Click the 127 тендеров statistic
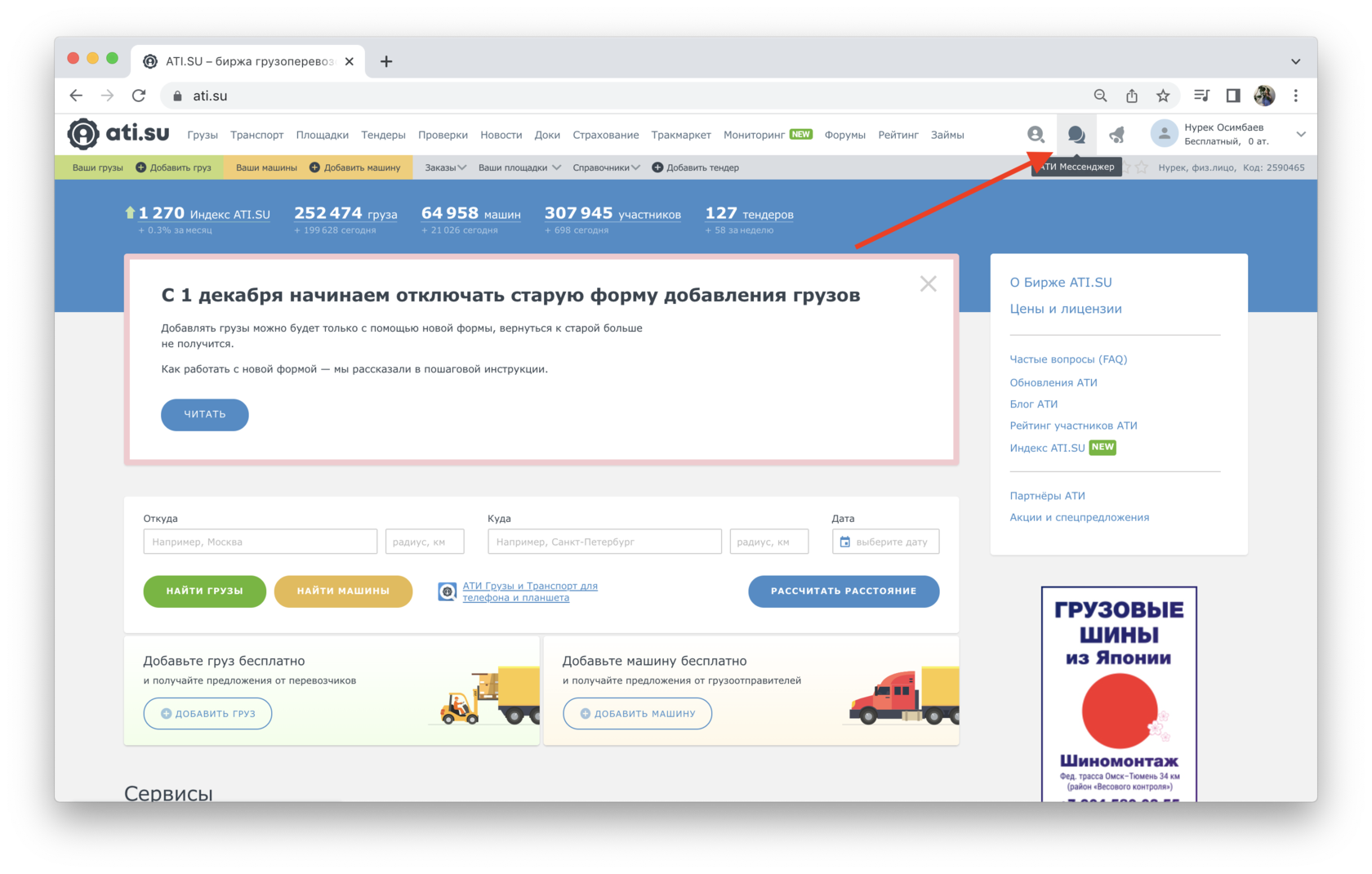Screen dimensions: 1372x874 pyautogui.click(x=749, y=213)
